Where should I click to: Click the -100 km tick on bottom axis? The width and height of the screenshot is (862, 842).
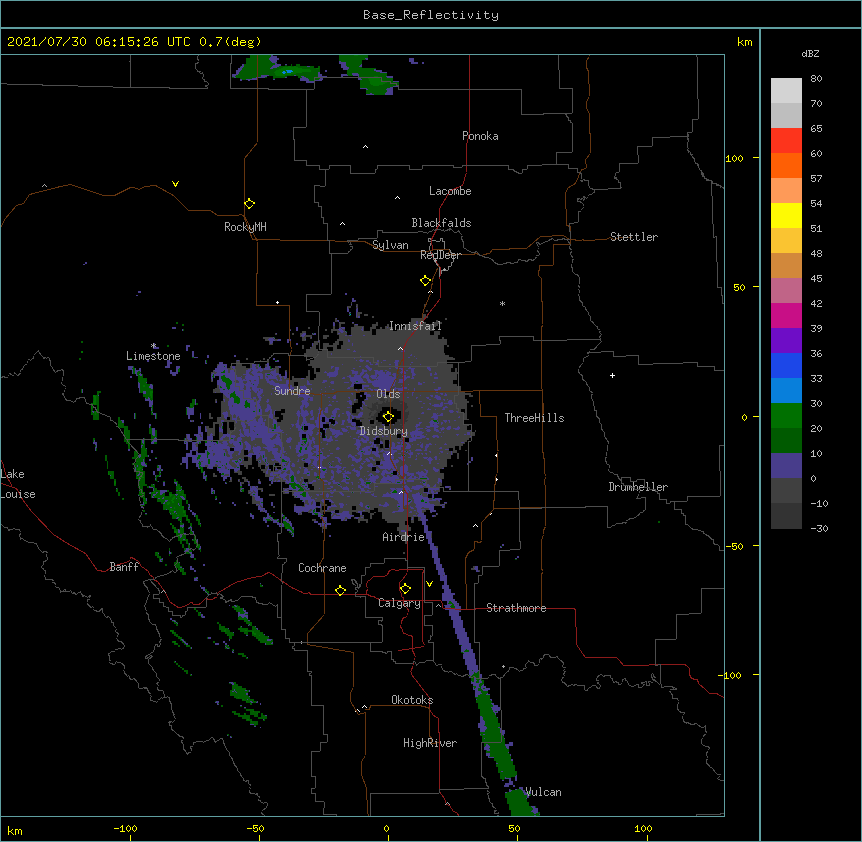pos(125,828)
